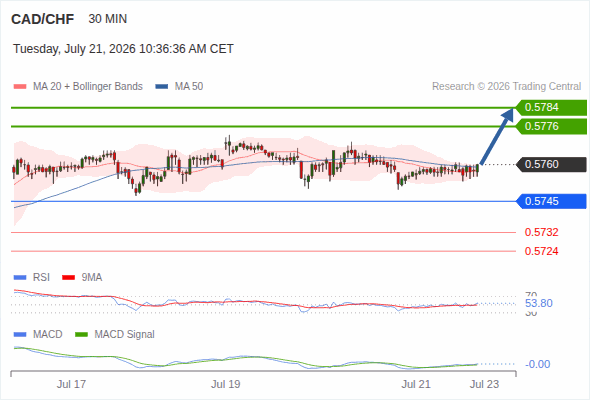The width and height of the screenshot is (590, 400).
Task: Click the 0.5724 red support label
Action: click(x=541, y=251)
